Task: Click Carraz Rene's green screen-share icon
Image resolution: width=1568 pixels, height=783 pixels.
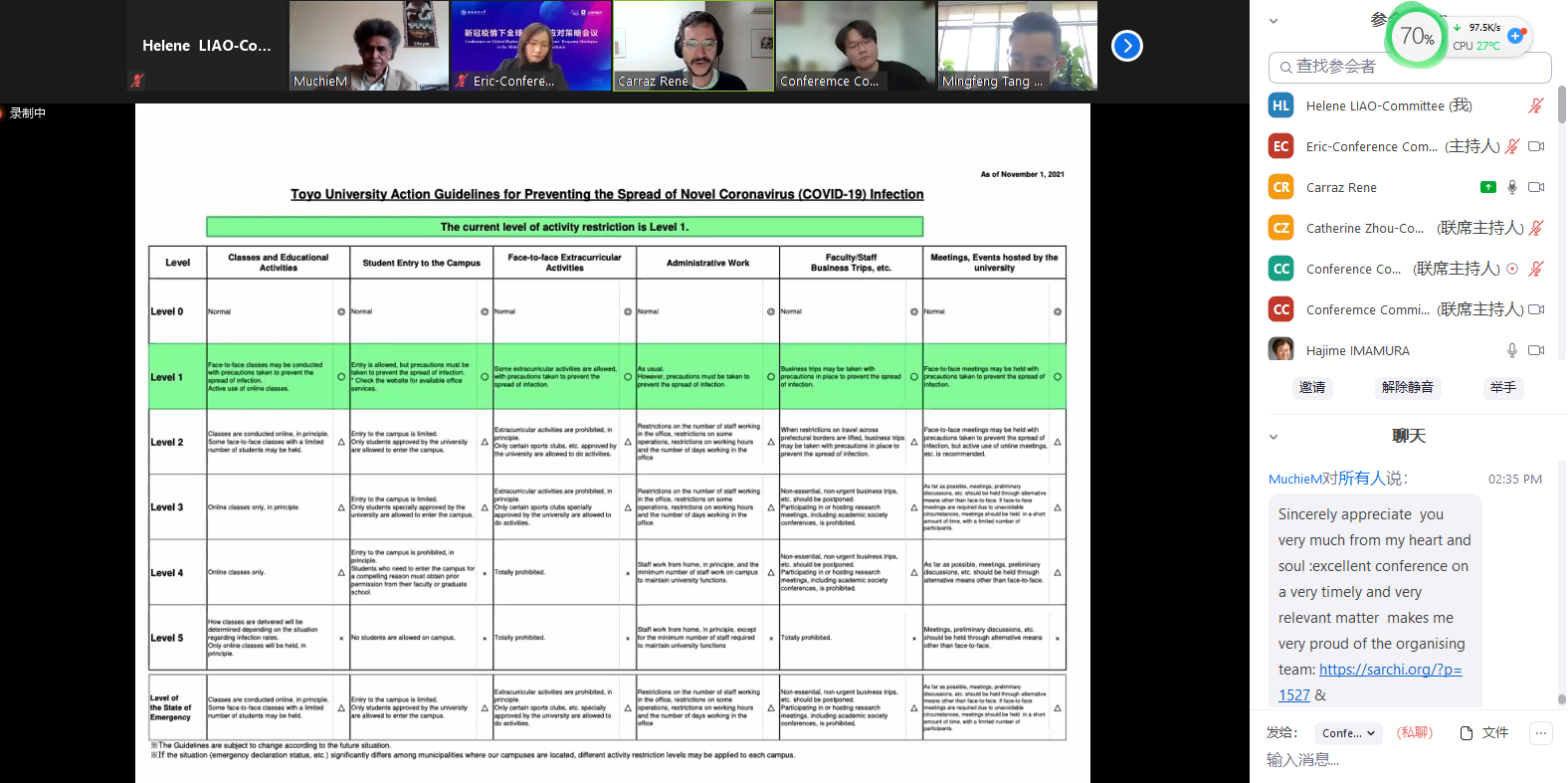Action: tap(1487, 187)
